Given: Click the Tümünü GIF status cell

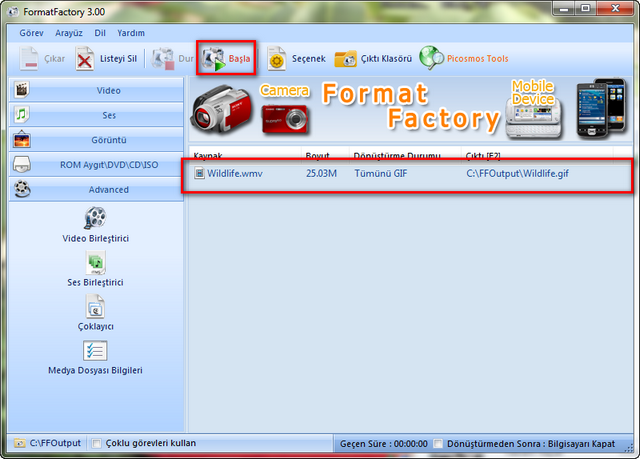Looking at the screenshot, I should 381,173.
